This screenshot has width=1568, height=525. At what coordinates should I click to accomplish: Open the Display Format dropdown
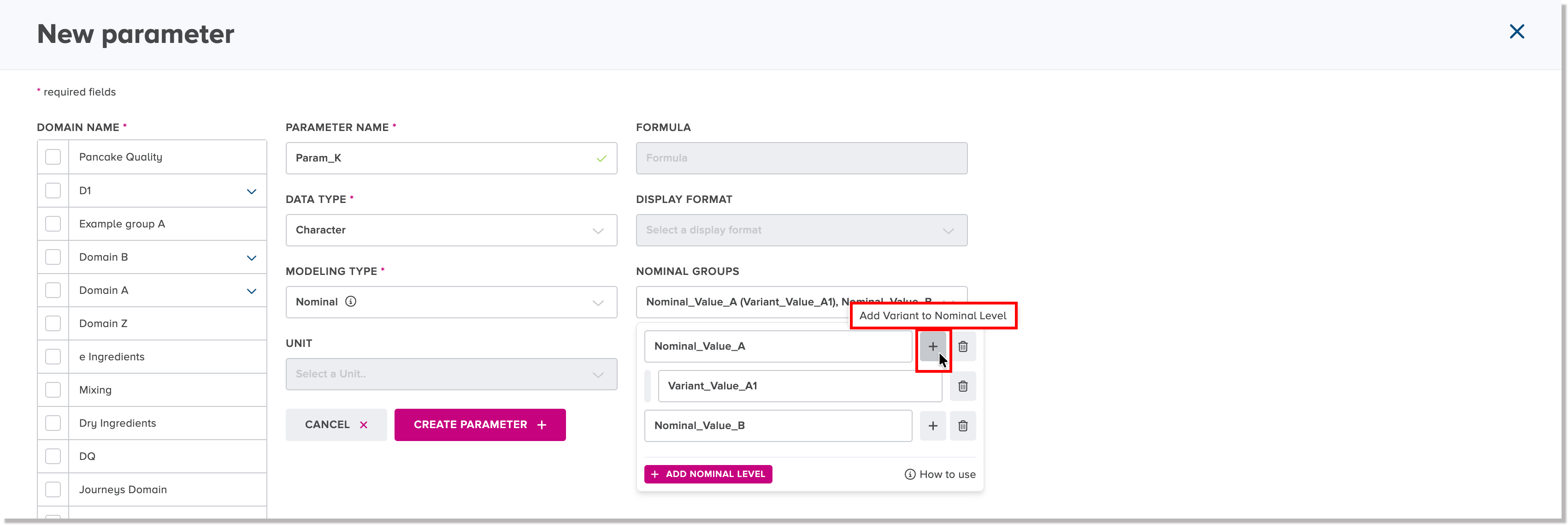801,230
